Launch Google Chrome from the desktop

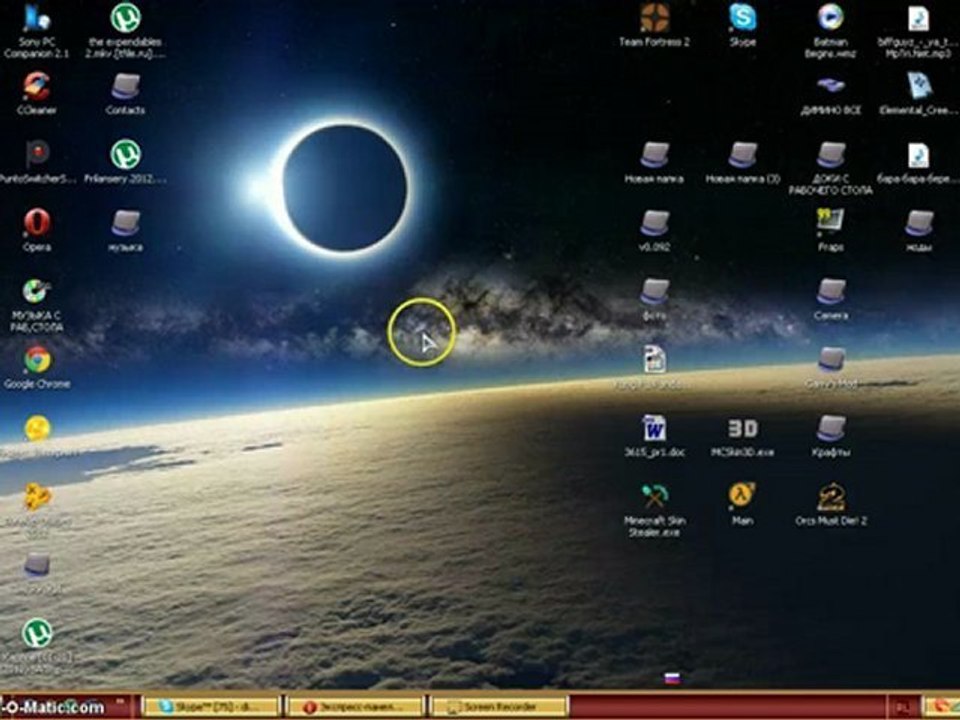(37, 360)
